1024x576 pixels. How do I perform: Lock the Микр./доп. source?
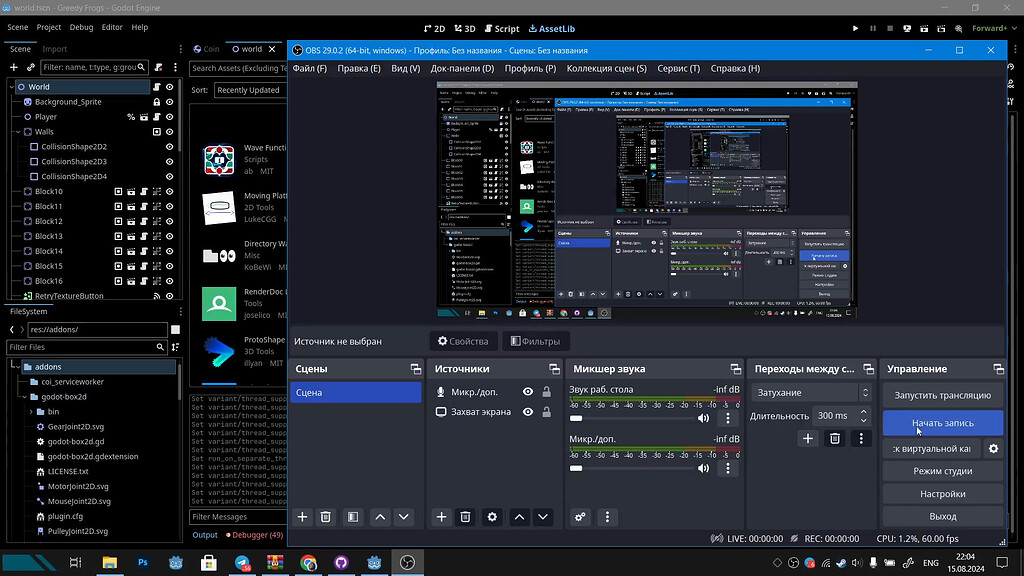click(x=547, y=392)
